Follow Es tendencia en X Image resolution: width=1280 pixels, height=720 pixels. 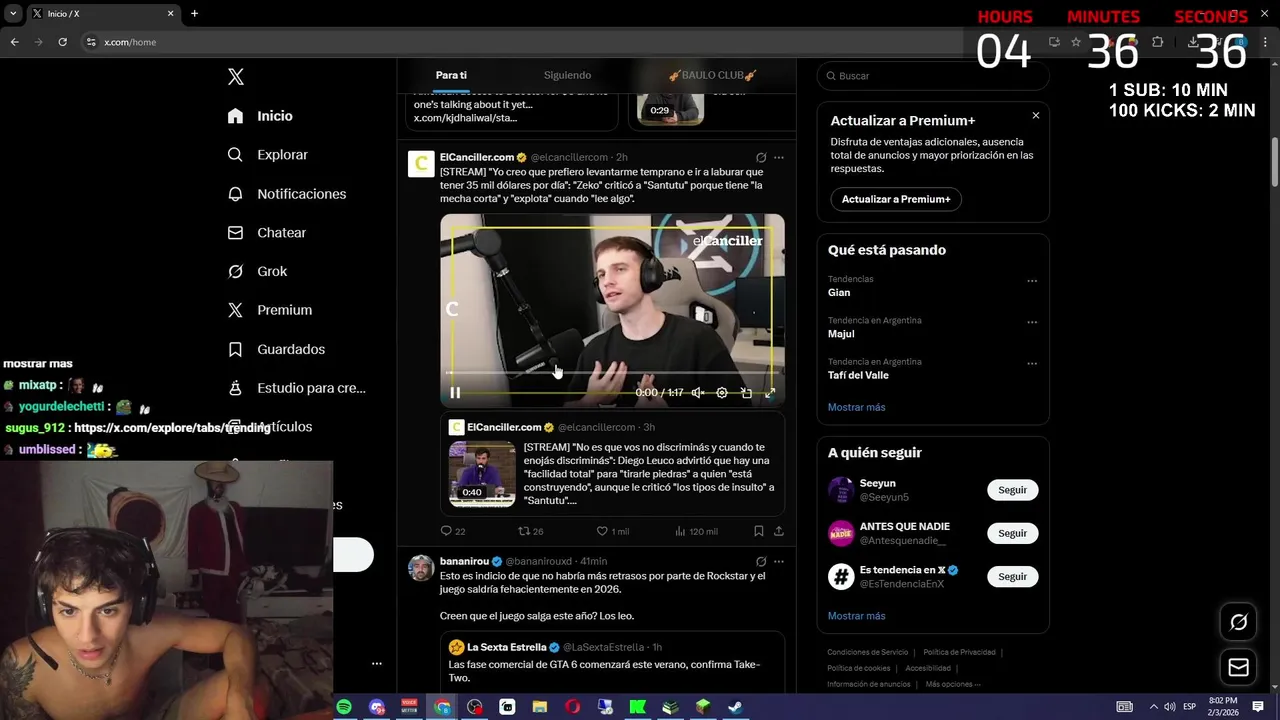click(x=1012, y=576)
